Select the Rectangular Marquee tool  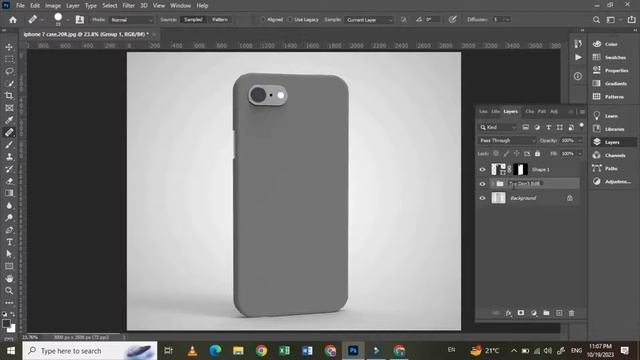[9, 59]
